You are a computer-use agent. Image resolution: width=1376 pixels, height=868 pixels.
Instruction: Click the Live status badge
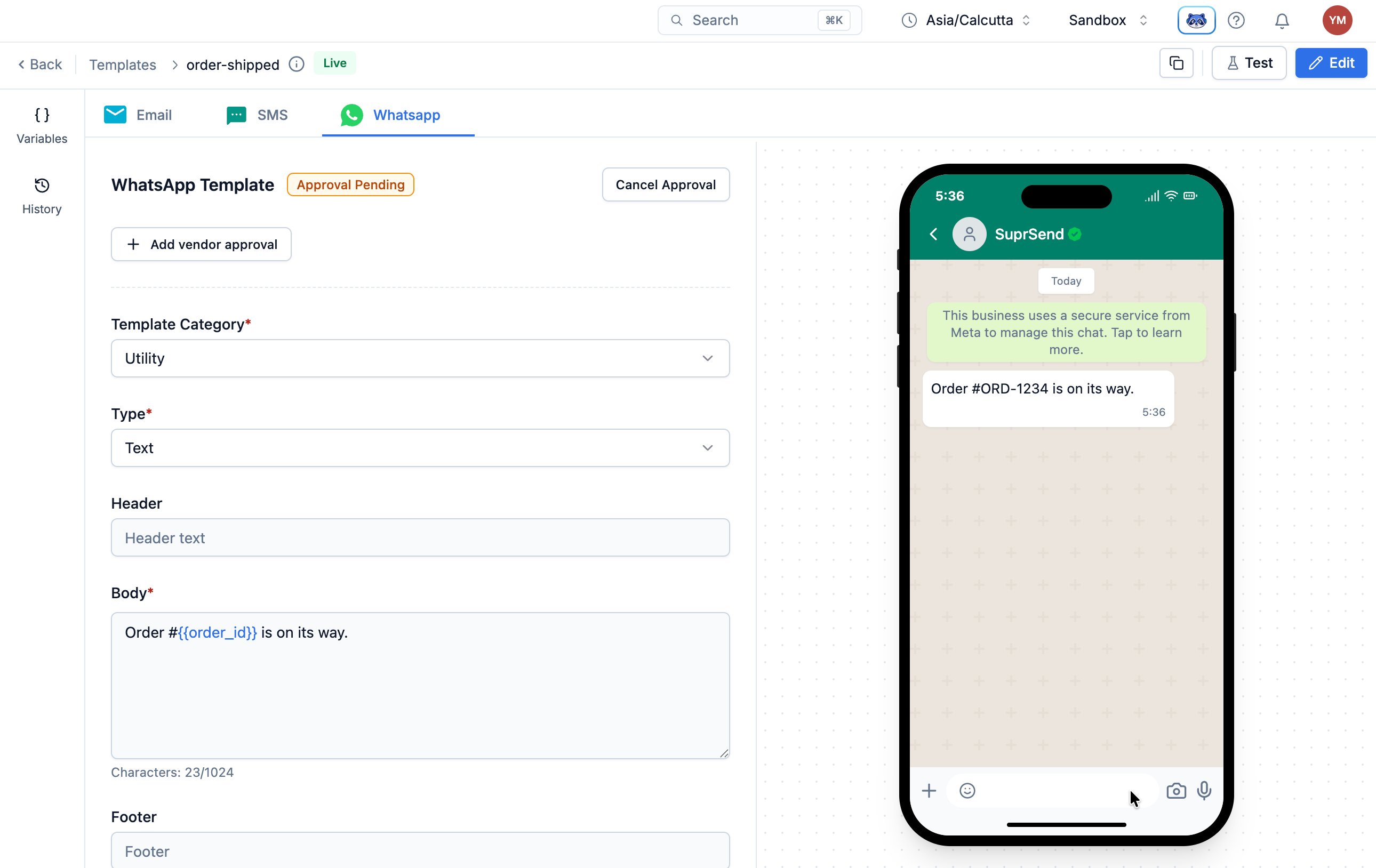tap(334, 63)
